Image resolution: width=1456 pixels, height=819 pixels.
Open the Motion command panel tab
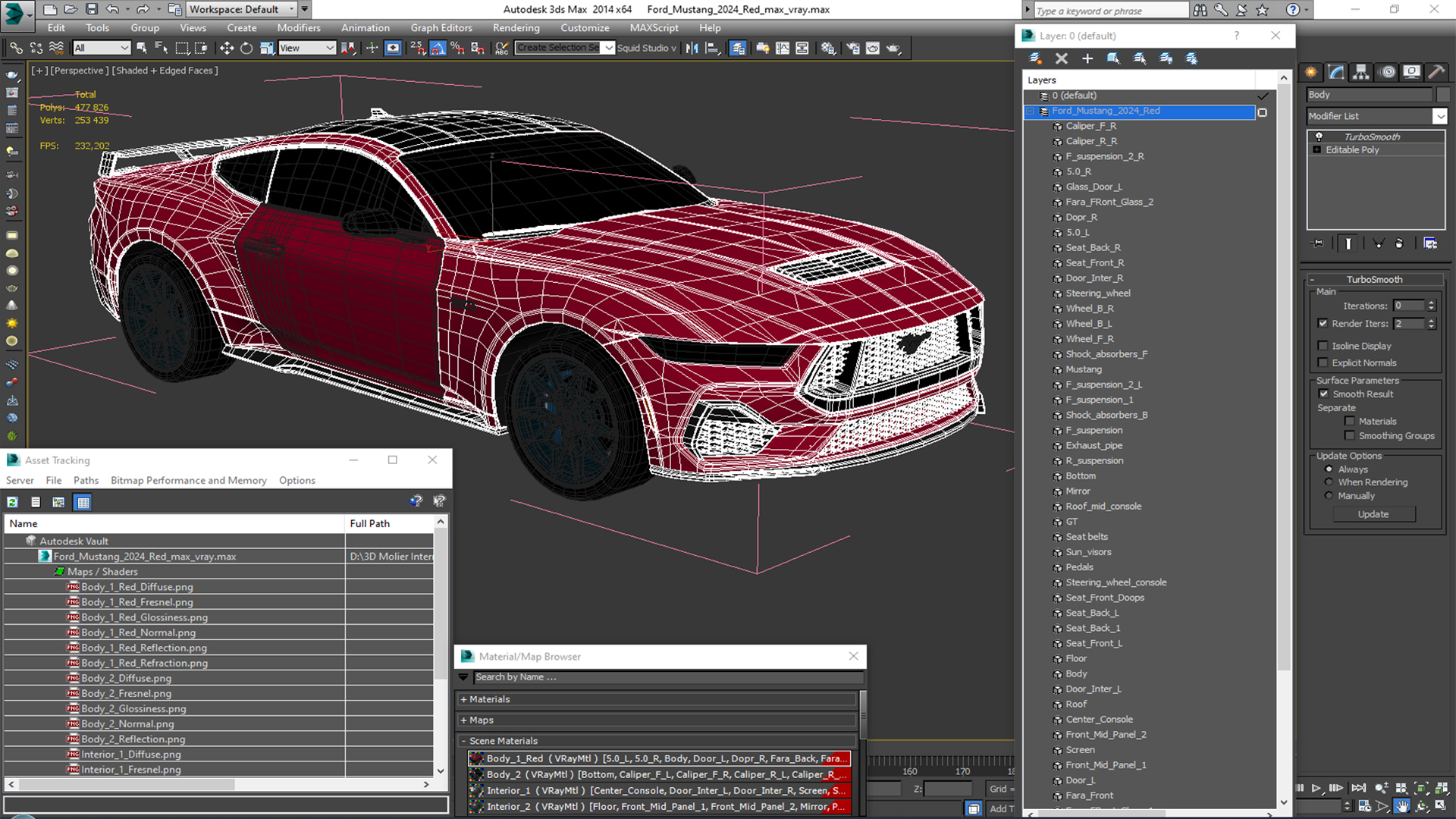click(x=1388, y=72)
